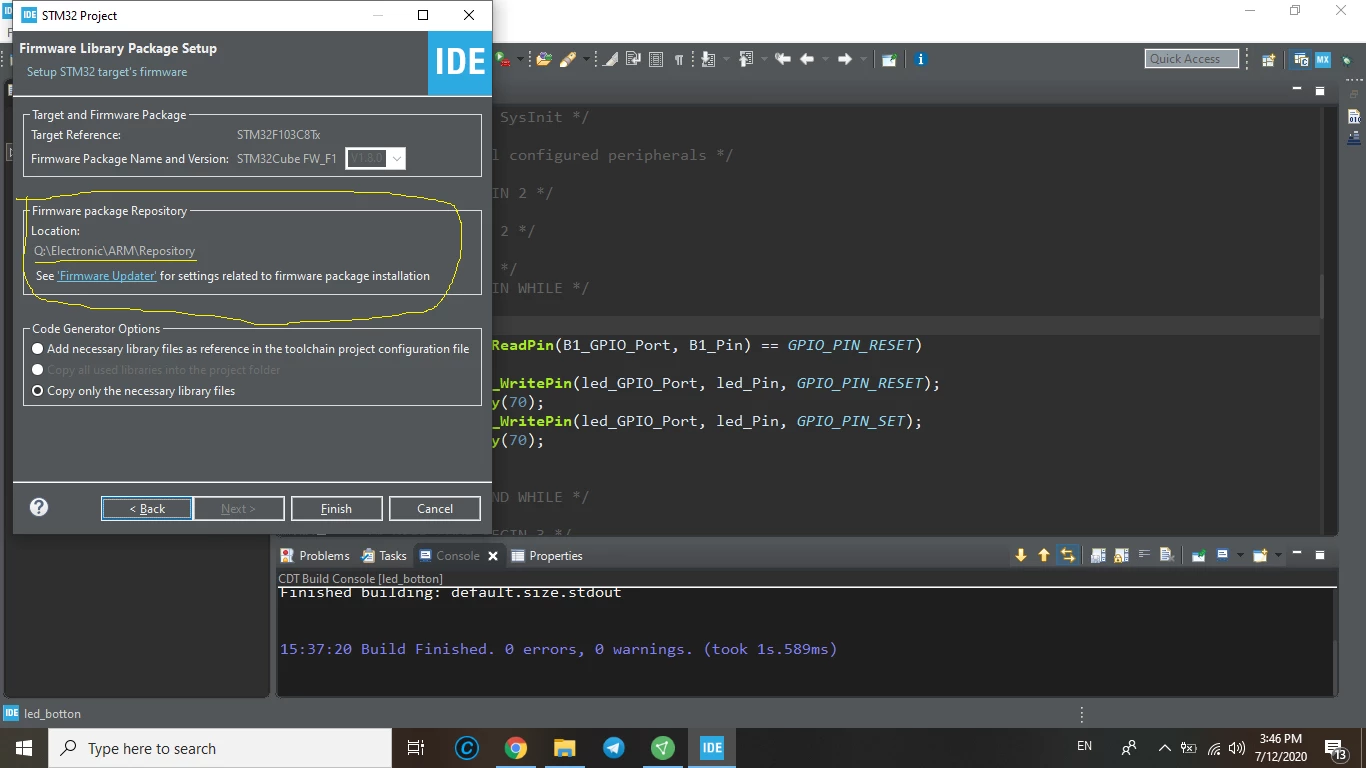Open the MX device configuration perspective icon
The width and height of the screenshot is (1366, 768).
click(1323, 60)
